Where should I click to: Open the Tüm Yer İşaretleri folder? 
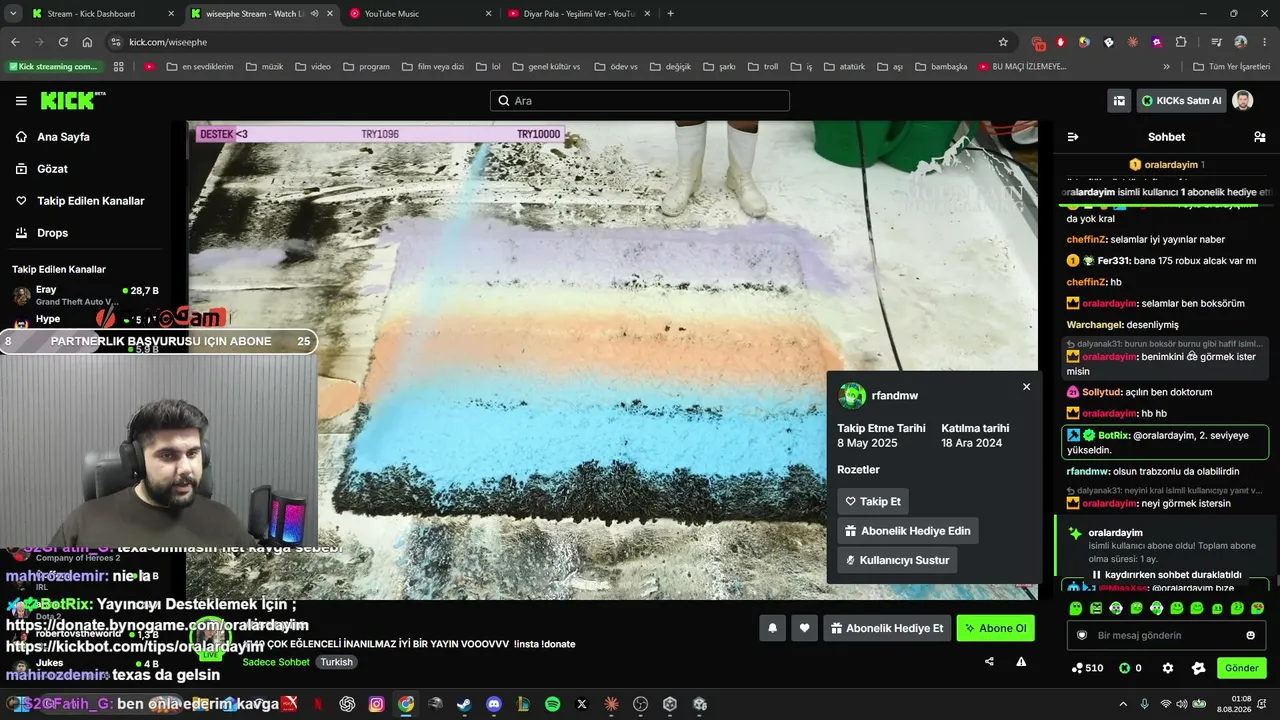1233,67
